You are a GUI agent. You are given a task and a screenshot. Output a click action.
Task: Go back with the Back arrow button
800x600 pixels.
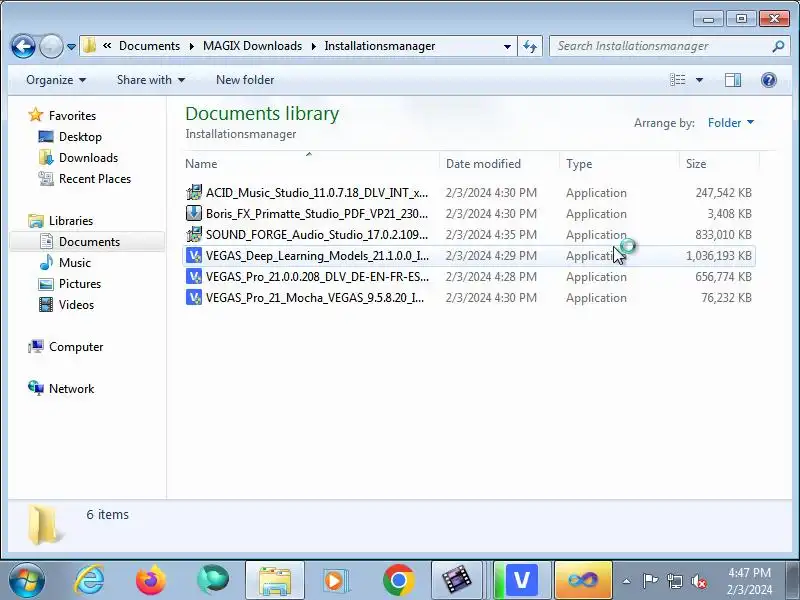click(23, 46)
